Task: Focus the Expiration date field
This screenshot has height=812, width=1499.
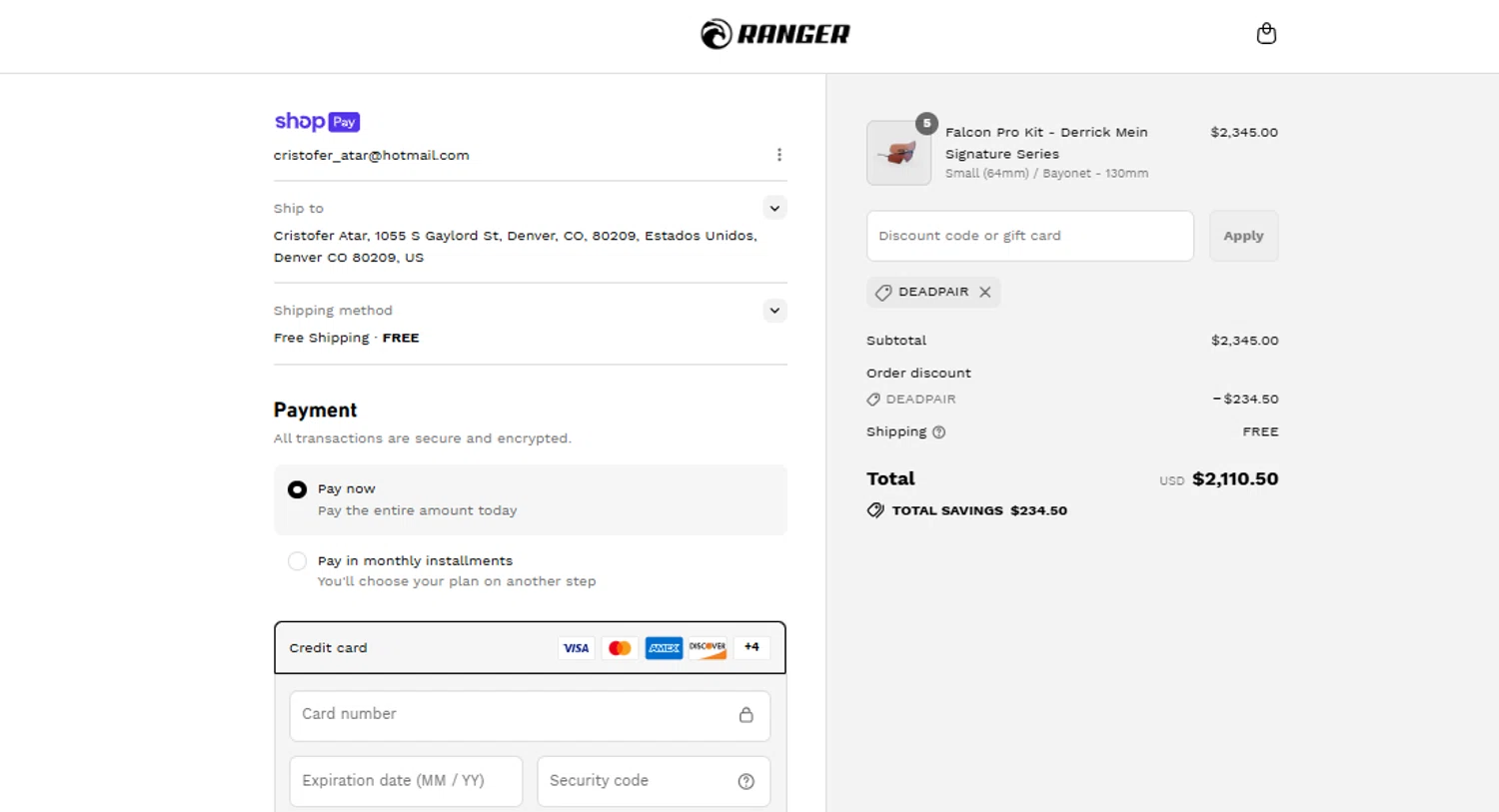Action: (406, 781)
